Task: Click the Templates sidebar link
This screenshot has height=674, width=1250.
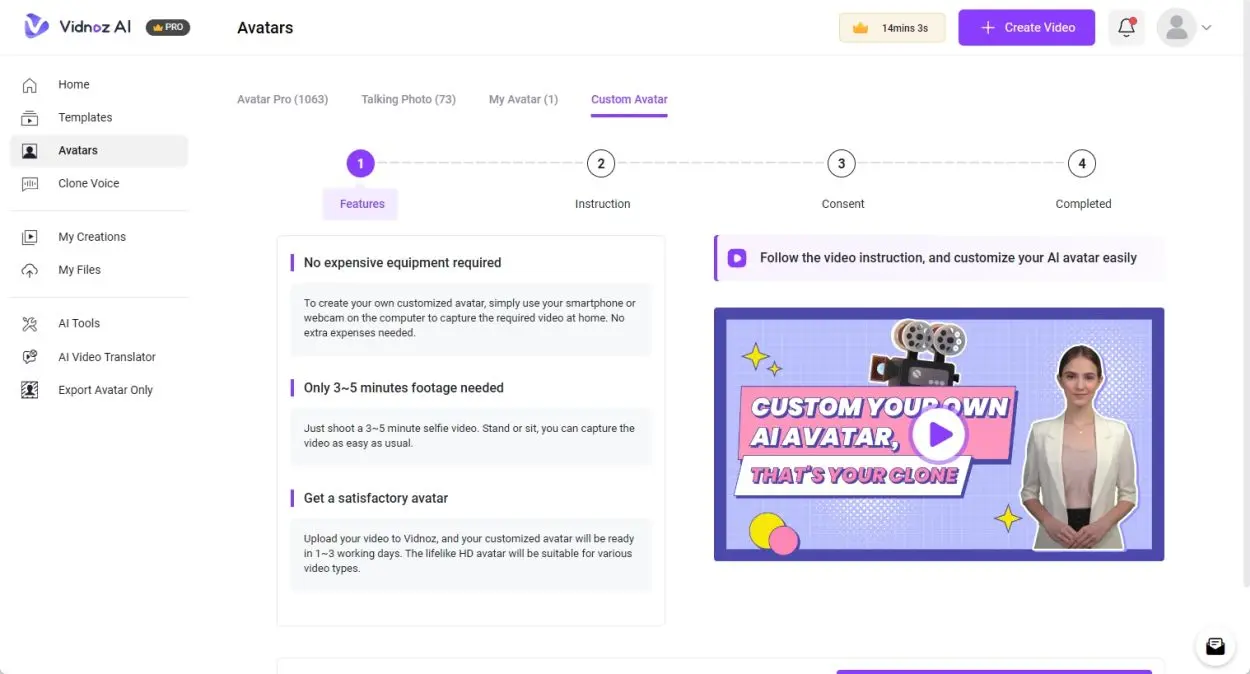Action: pos(85,117)
